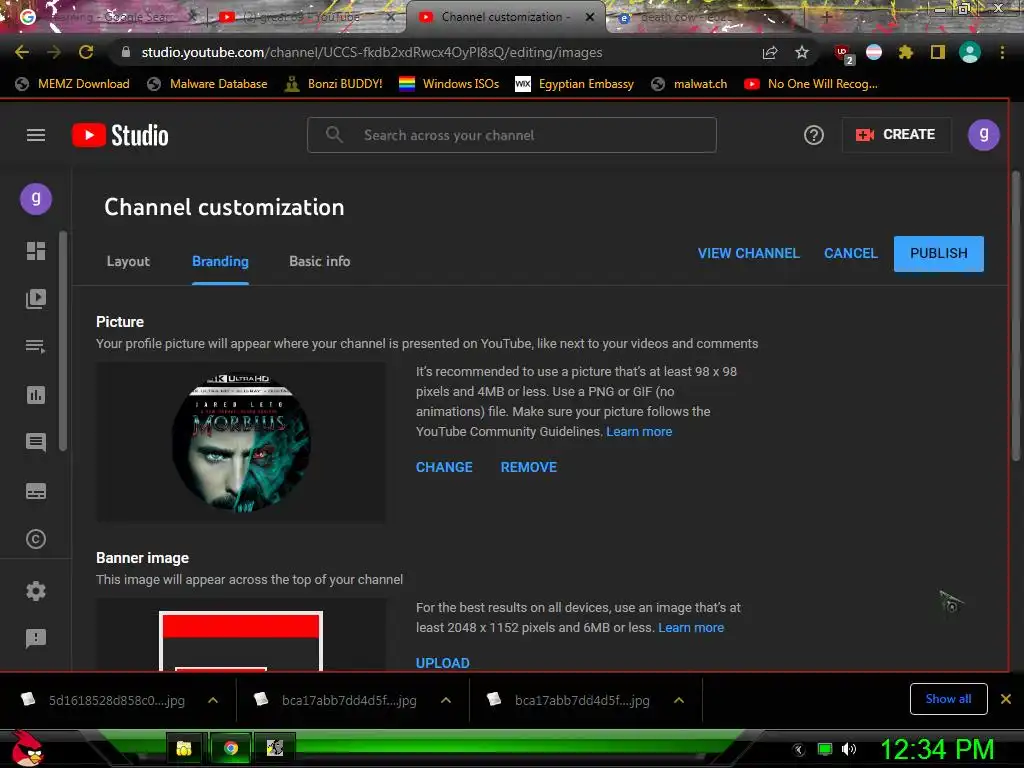
Task: Click UPLOAD for the banner image
Action: pyautogui.click(x=443, y=662)
